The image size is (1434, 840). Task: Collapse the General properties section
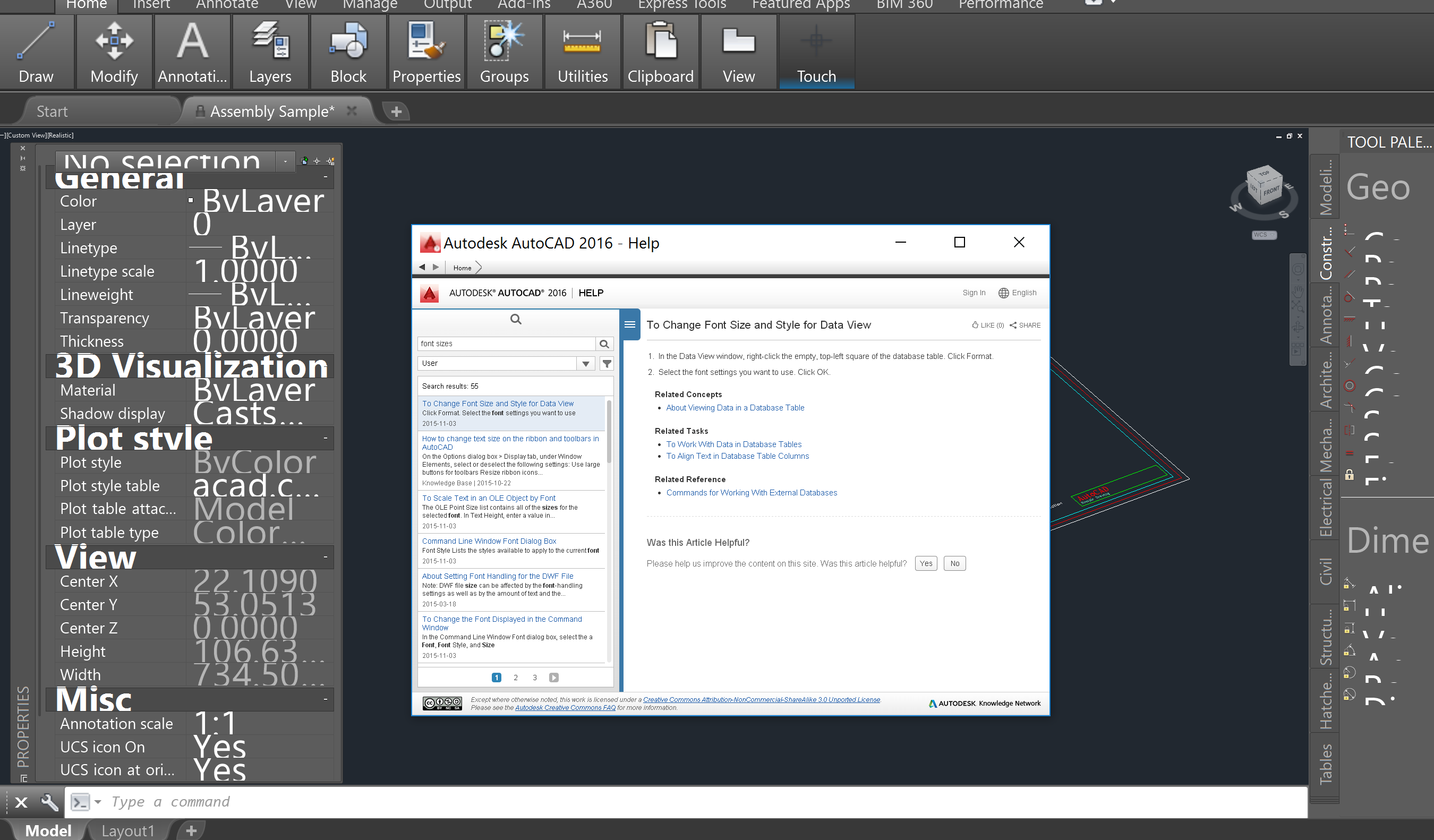point(326,177)
